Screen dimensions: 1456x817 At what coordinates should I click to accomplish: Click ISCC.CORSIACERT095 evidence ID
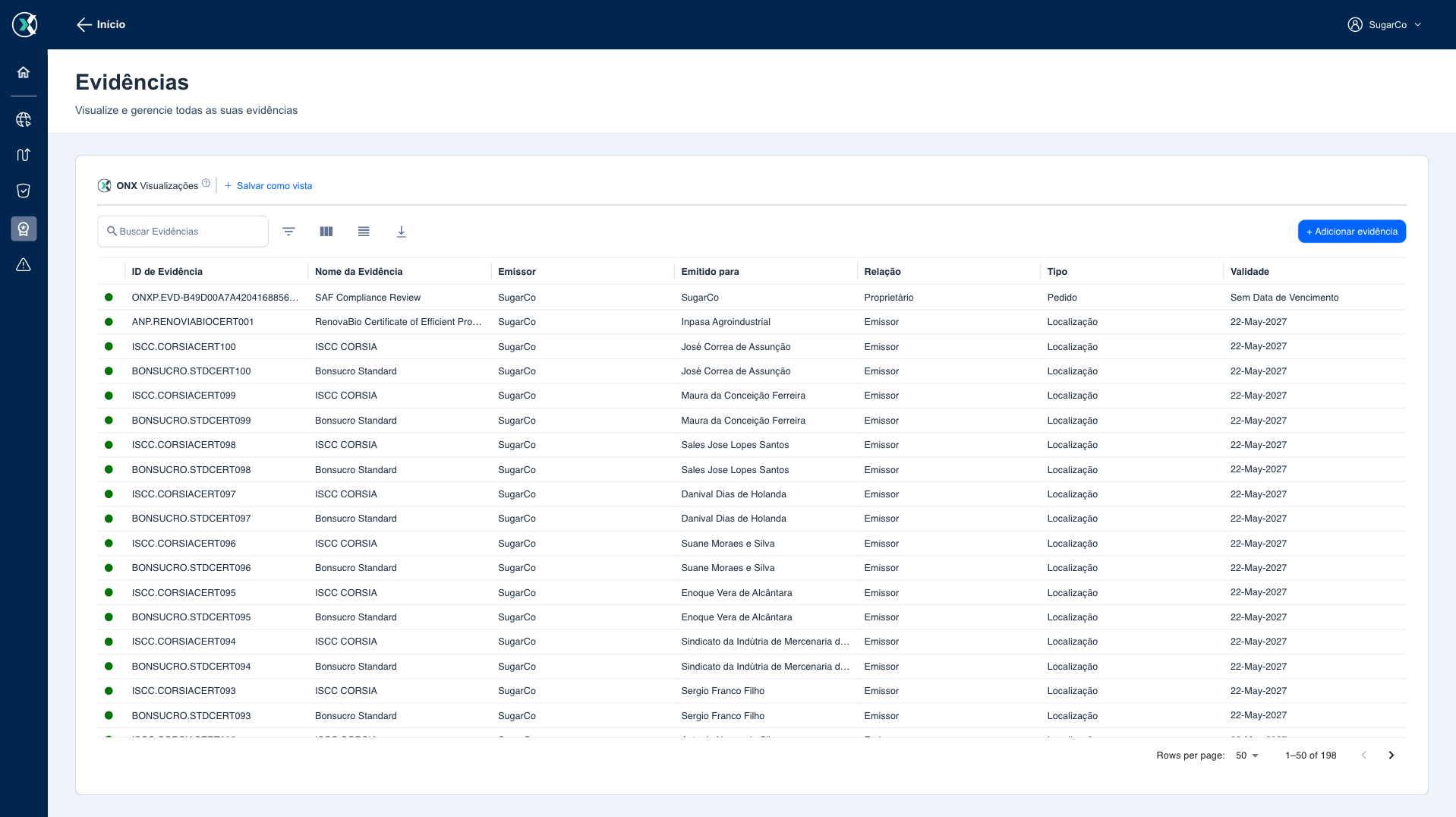(x=184, y=593)
